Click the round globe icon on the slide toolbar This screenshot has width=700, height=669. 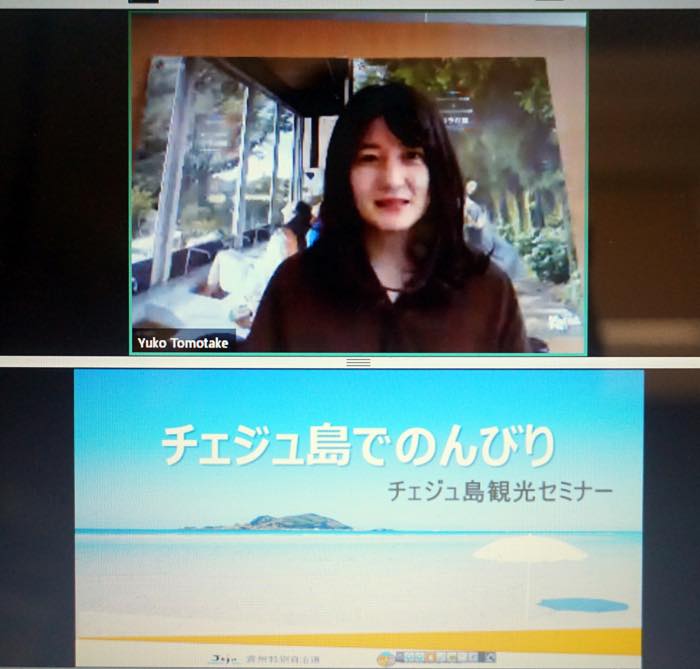[x=385, y=658]
